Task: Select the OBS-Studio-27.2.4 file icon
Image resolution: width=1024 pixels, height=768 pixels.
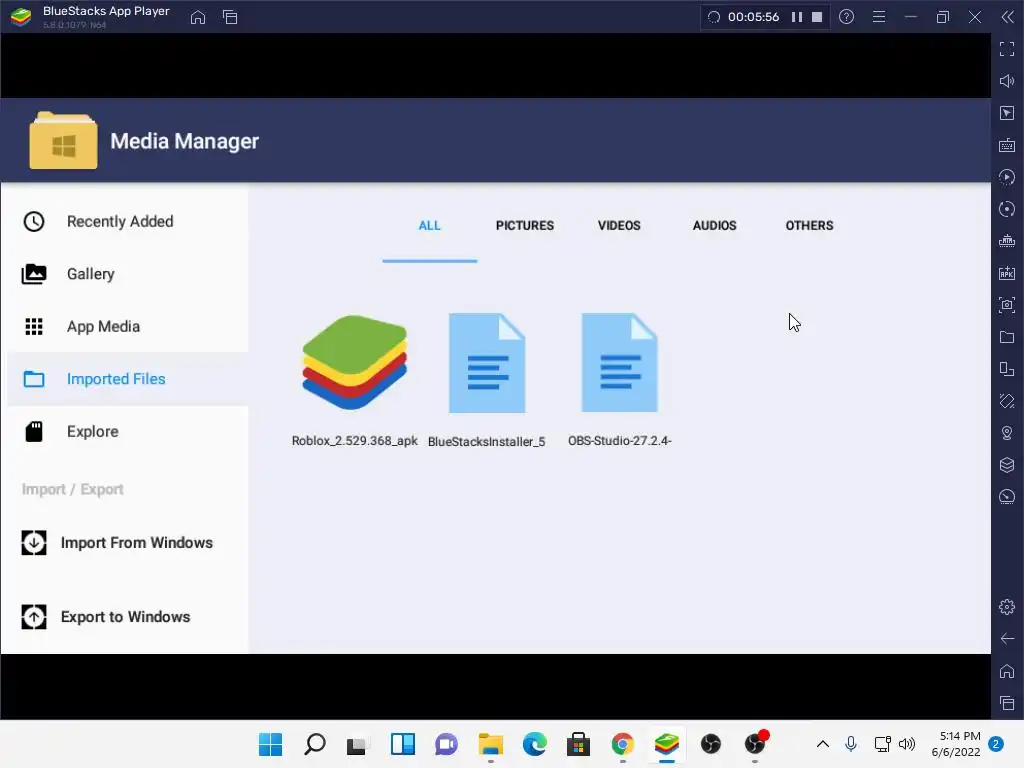Action: tap(619, 362)
